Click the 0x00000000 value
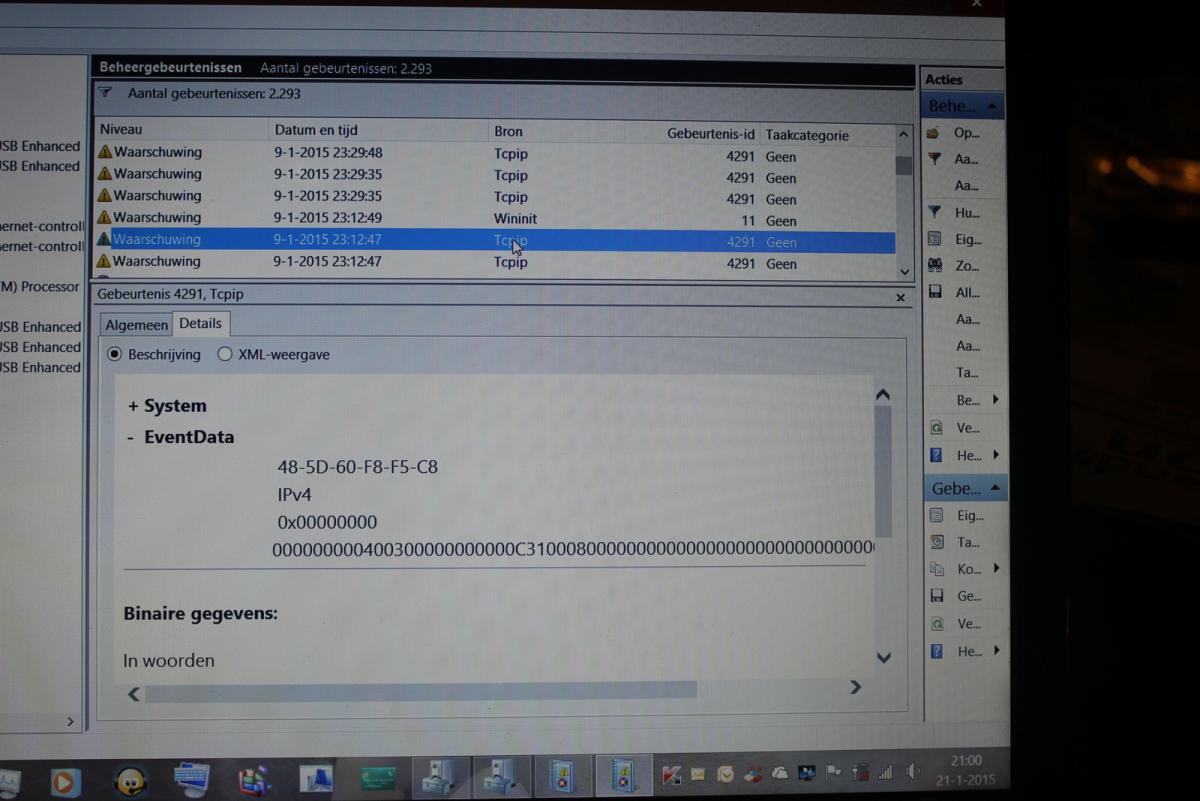This screenshot has width=1200, height=801. point(327,522)
